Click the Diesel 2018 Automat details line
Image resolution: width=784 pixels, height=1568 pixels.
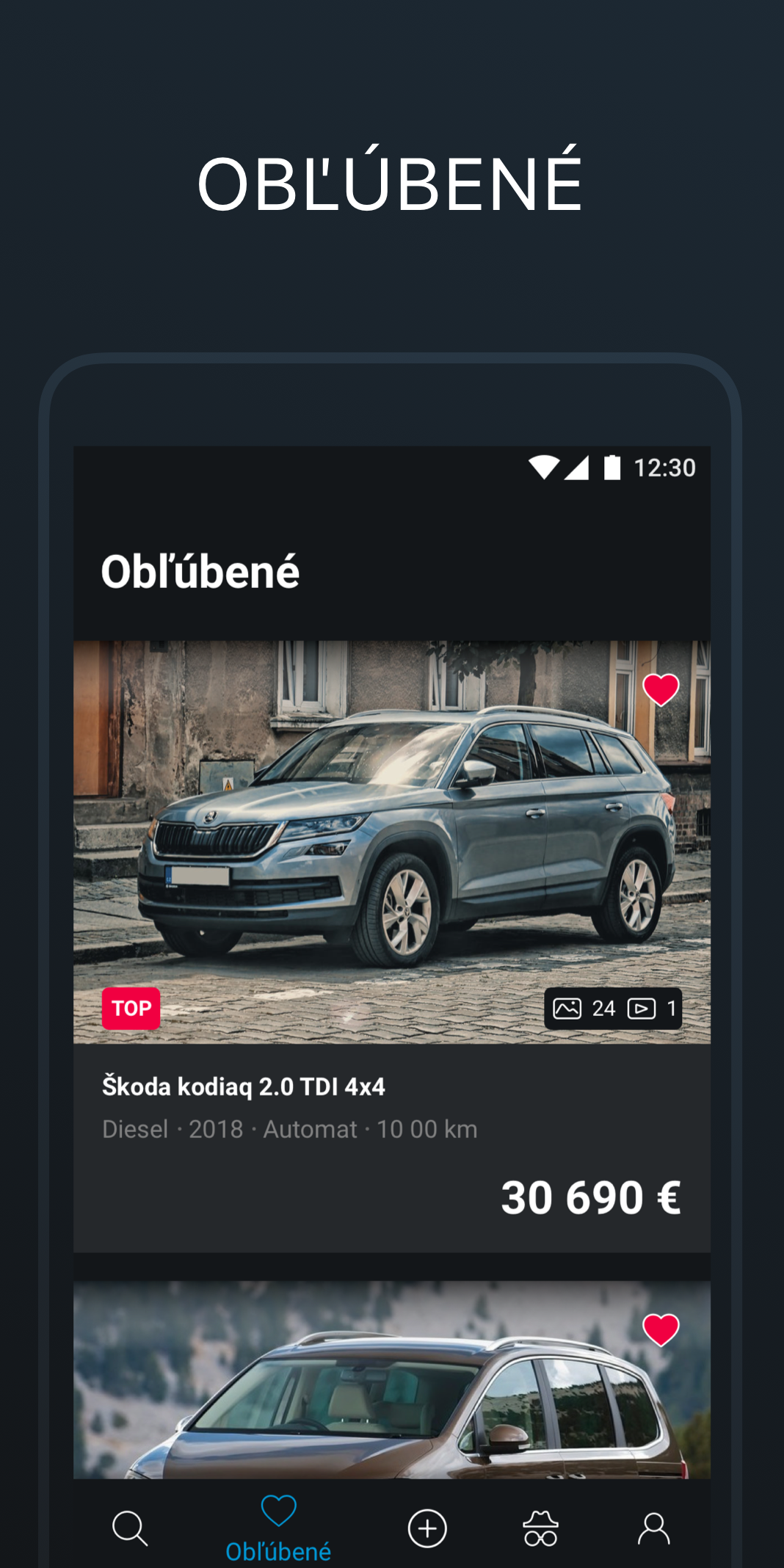click(290, 1129)
